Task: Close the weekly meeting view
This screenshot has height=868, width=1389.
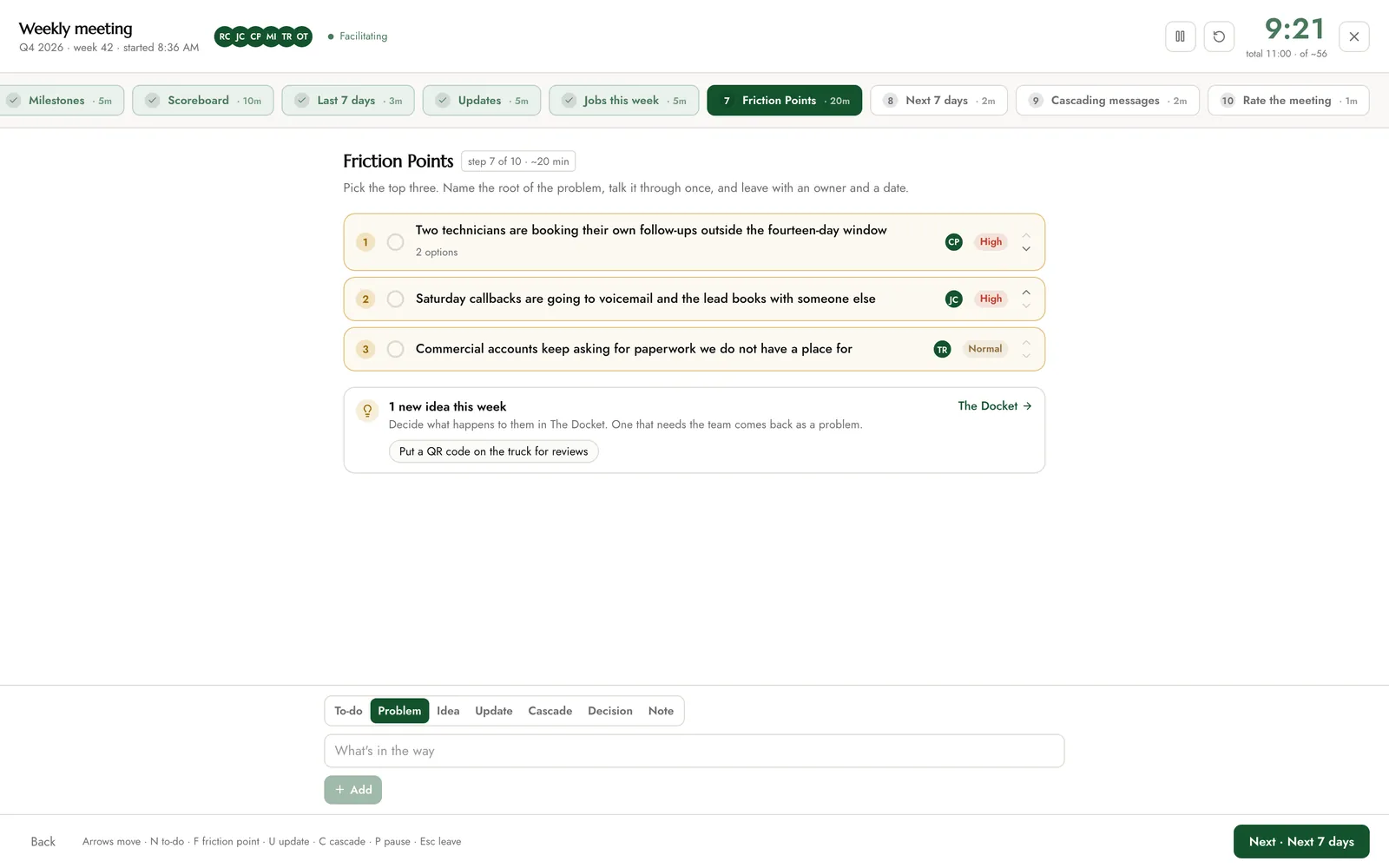Action: tap(1353, 36)
